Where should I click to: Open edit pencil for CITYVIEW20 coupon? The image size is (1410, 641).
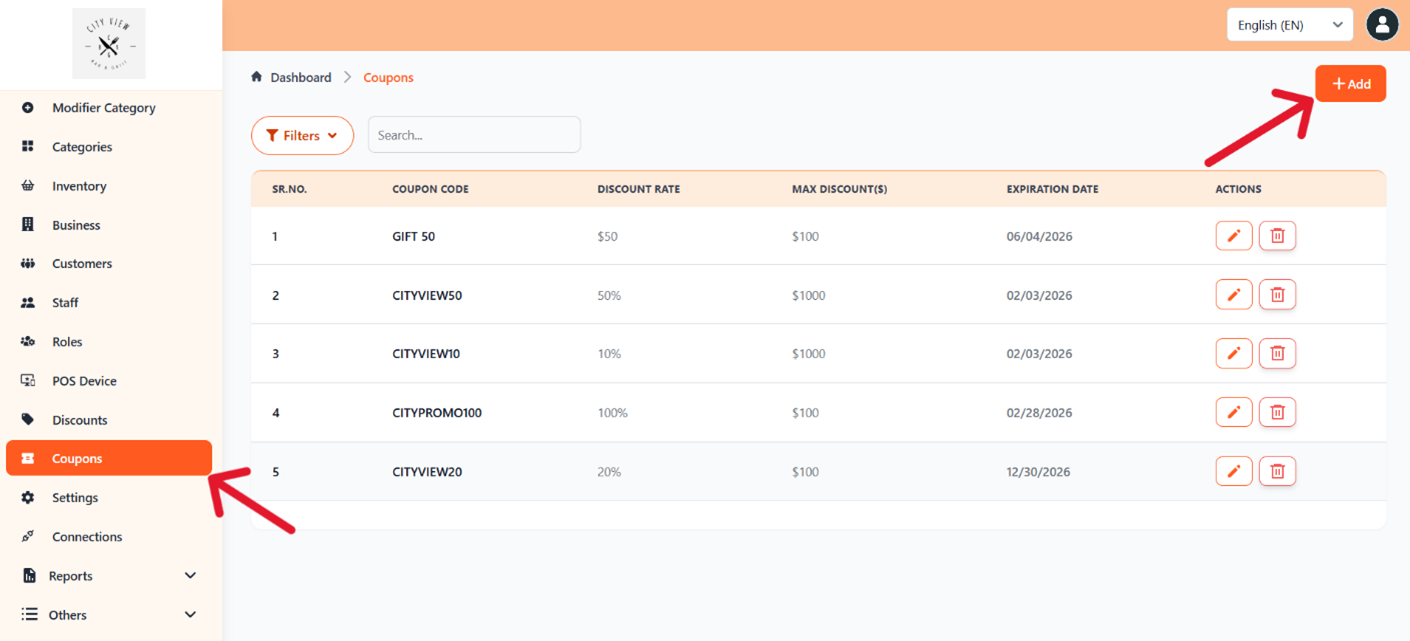click(1233, 471)
